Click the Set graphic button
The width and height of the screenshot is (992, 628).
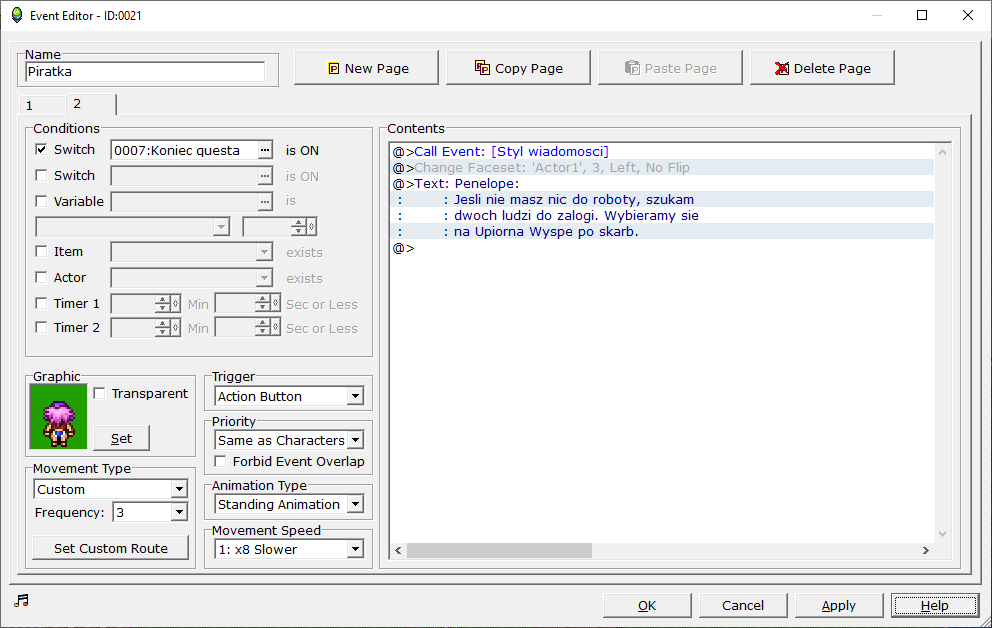[121, 438]
